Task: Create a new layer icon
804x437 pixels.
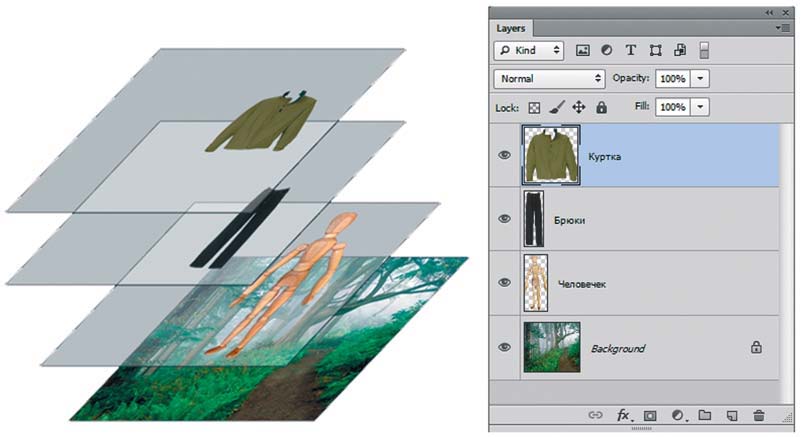Action: [733, 415]
